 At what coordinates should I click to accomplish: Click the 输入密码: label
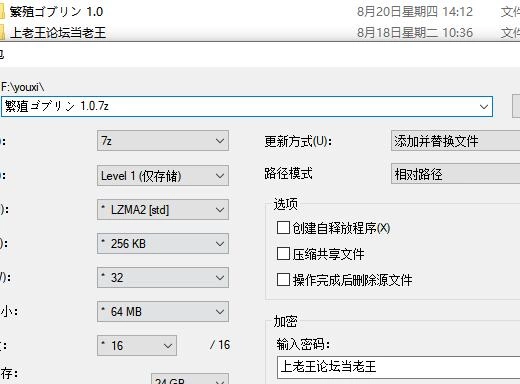303,344
